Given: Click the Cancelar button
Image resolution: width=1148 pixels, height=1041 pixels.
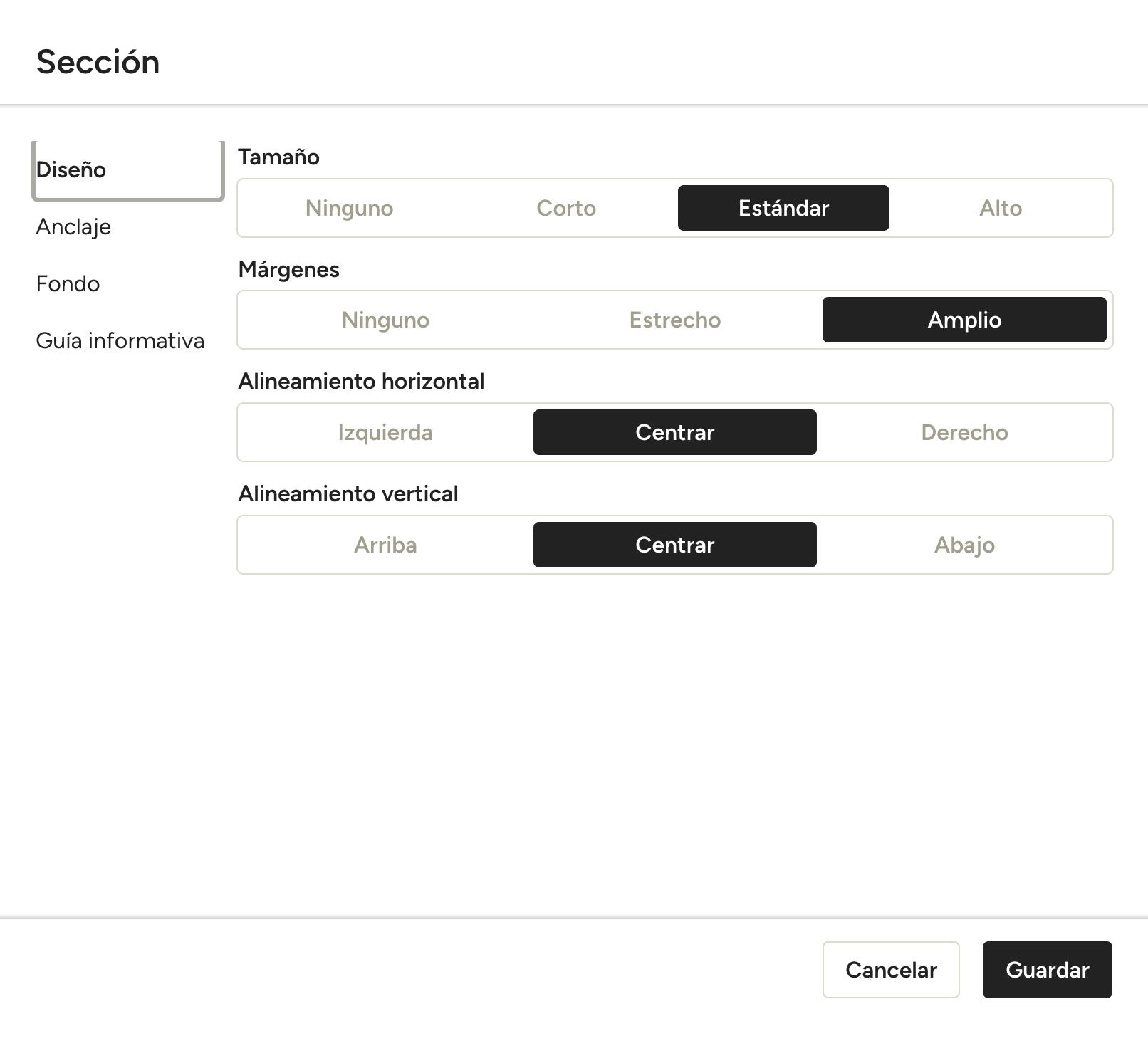Looking at the screenshot, I should [x=891, y=970].
